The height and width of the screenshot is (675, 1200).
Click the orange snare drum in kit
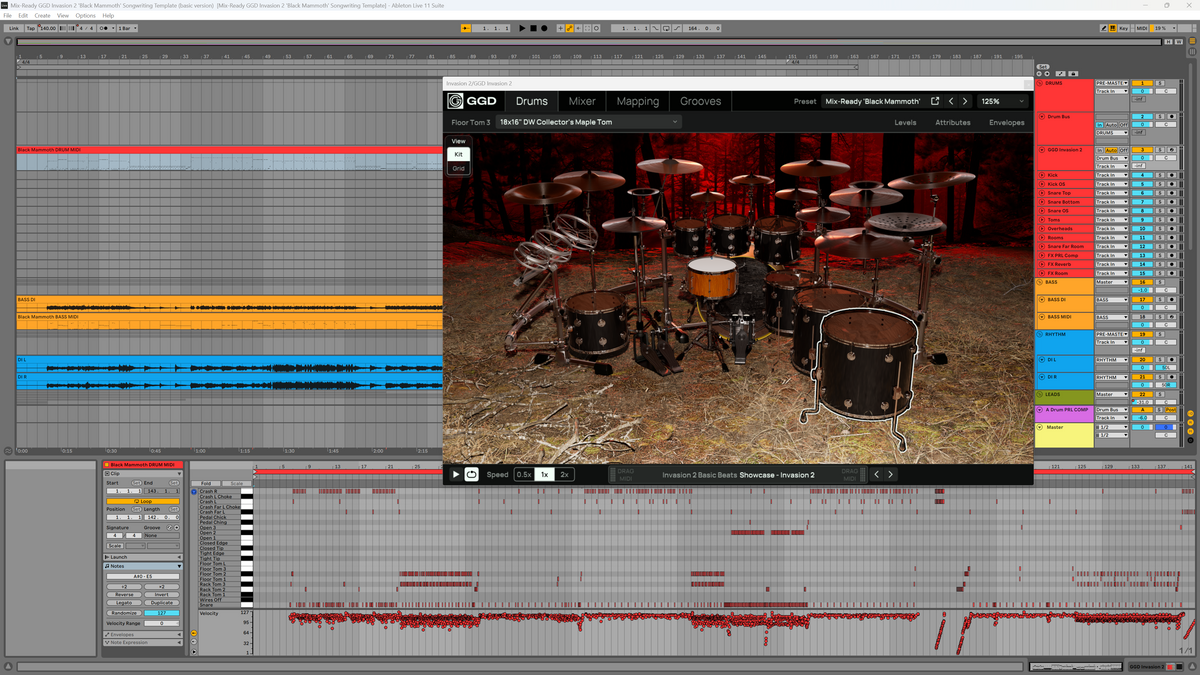click(713, 279)
